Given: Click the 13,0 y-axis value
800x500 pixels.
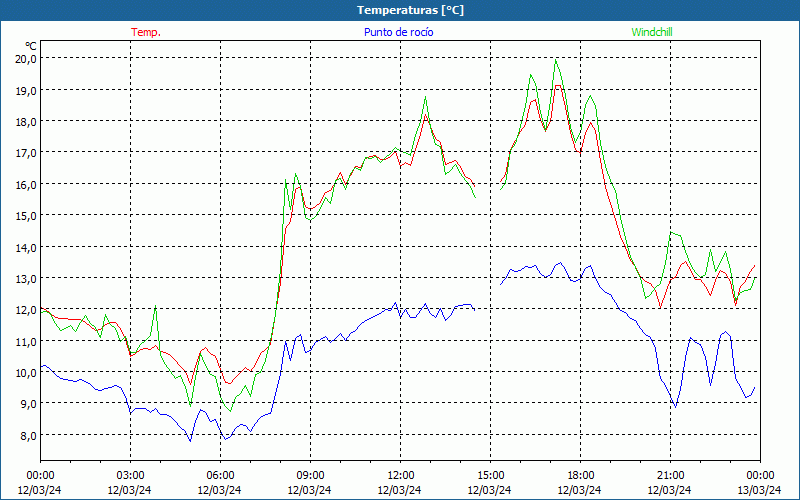Looking at the screenshot, I should (x=26, y=279).
